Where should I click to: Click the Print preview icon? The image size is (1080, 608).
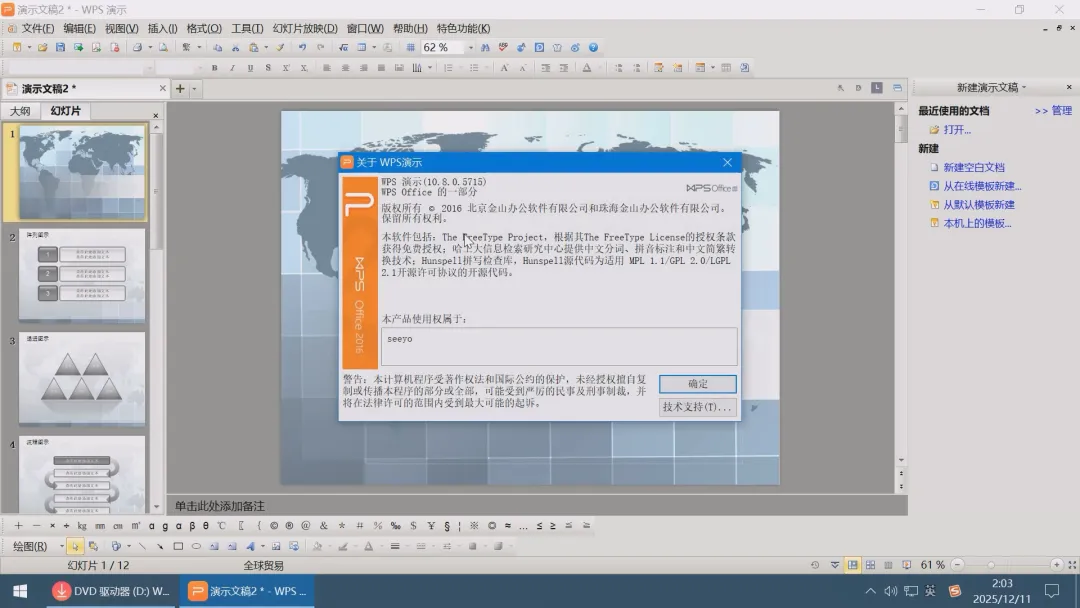pos(163,48)
